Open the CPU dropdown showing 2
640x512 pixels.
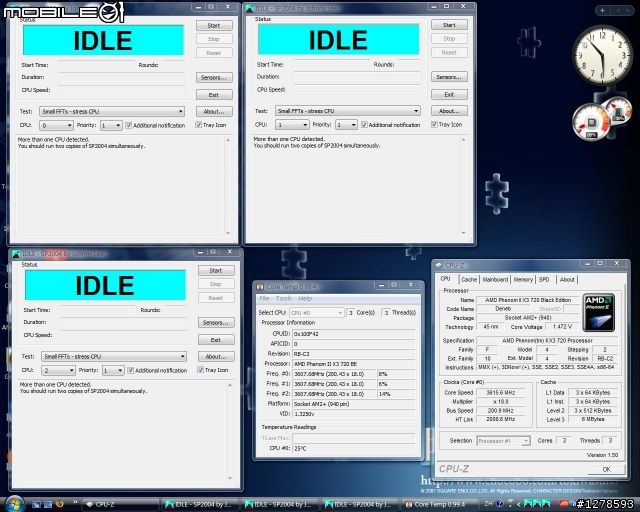point(58,370)
